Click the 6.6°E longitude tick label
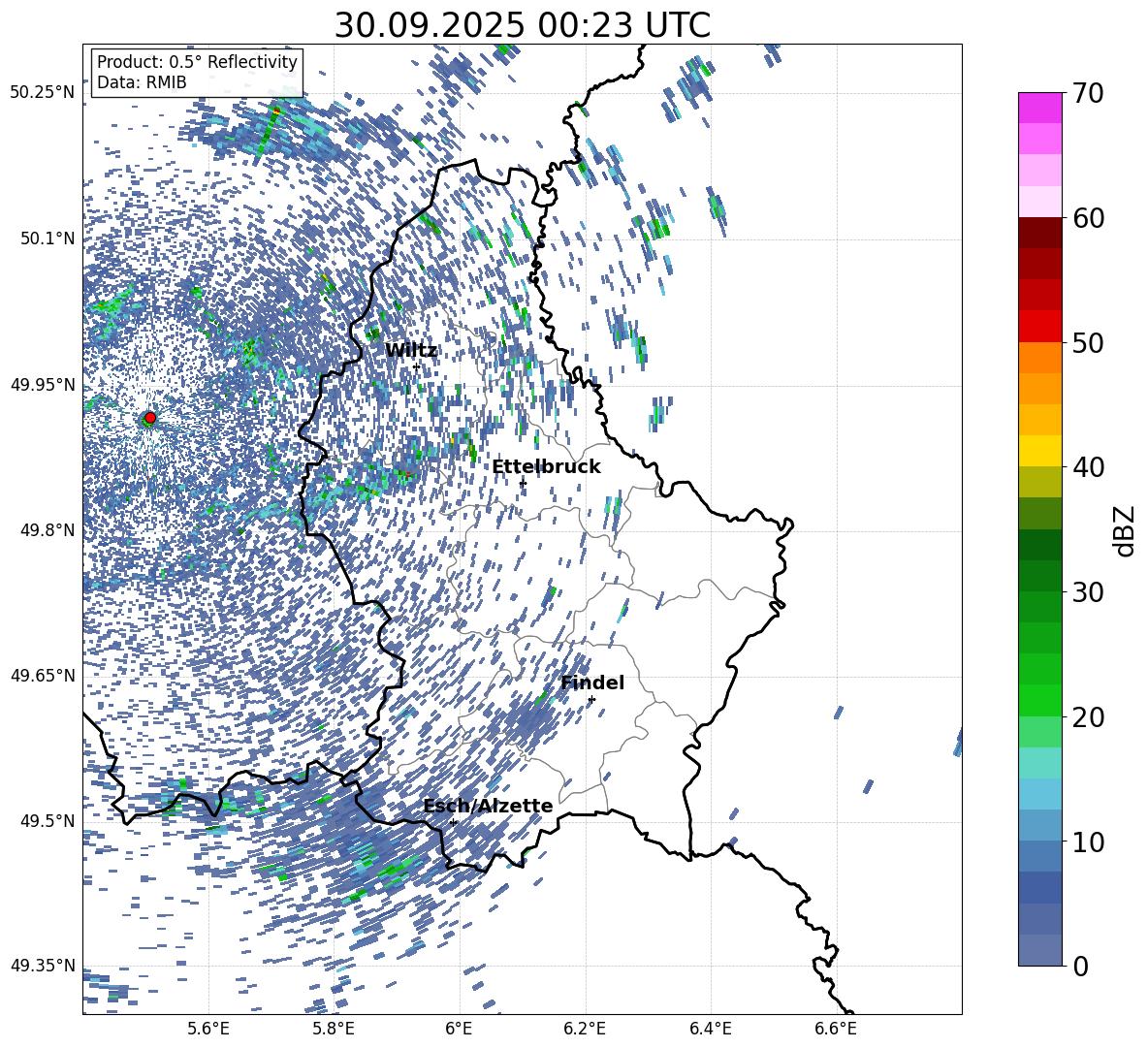 (836, 1030)
